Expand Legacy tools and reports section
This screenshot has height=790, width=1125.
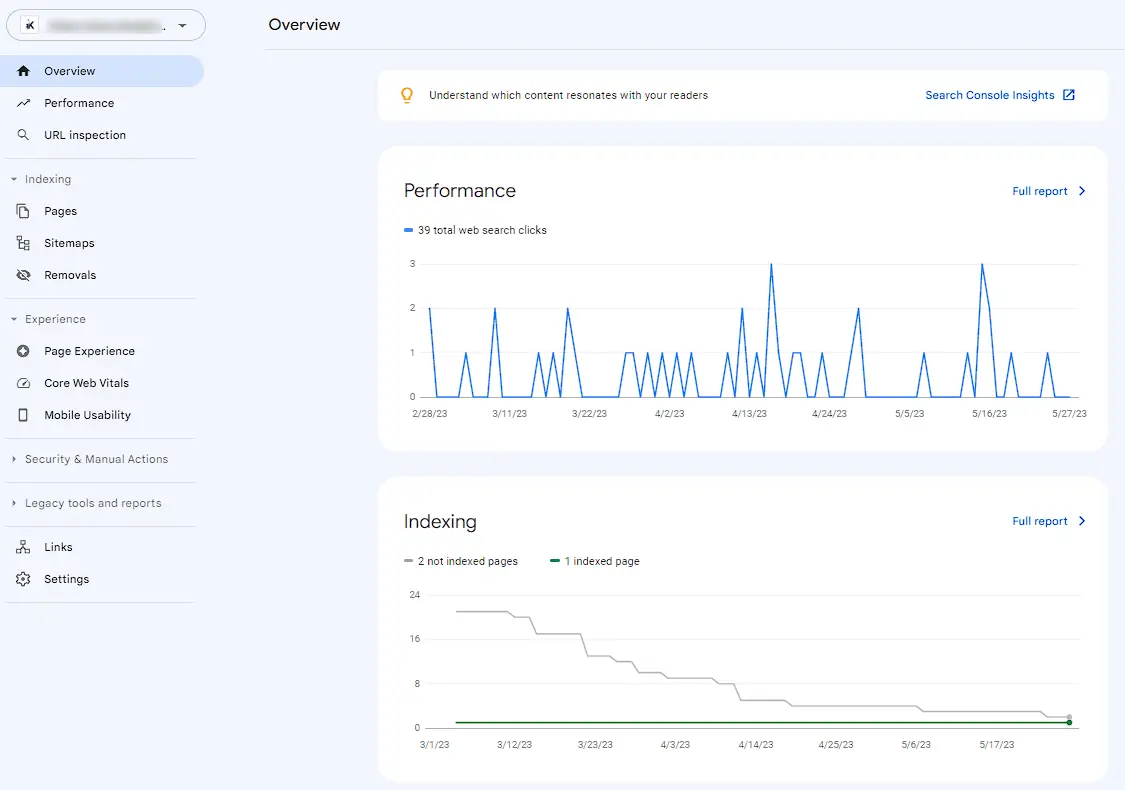(x=14, y=503)
